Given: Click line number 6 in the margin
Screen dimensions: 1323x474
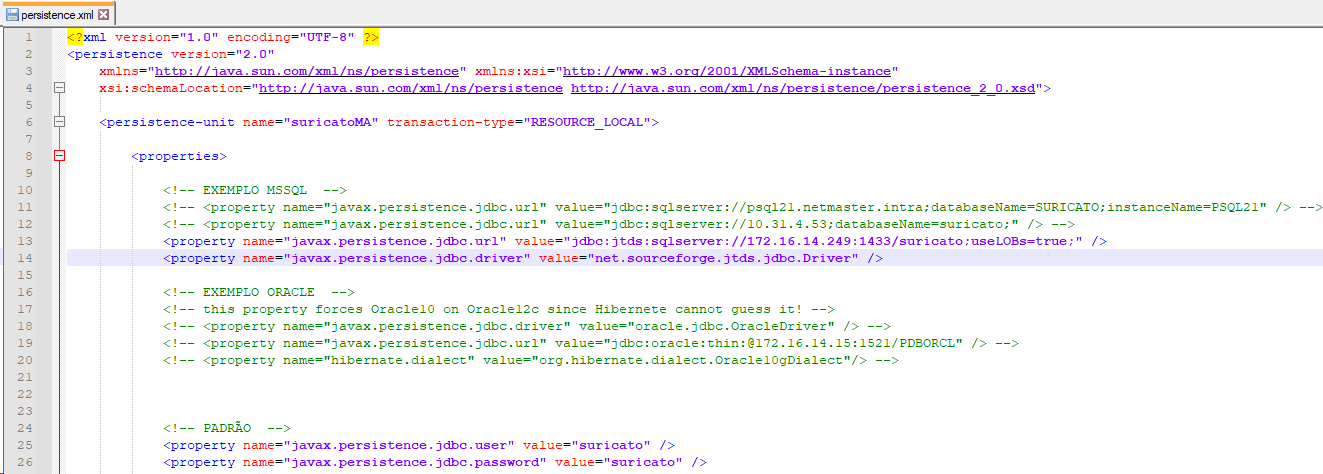Looking at the screenshot, I should pos(29,122).
